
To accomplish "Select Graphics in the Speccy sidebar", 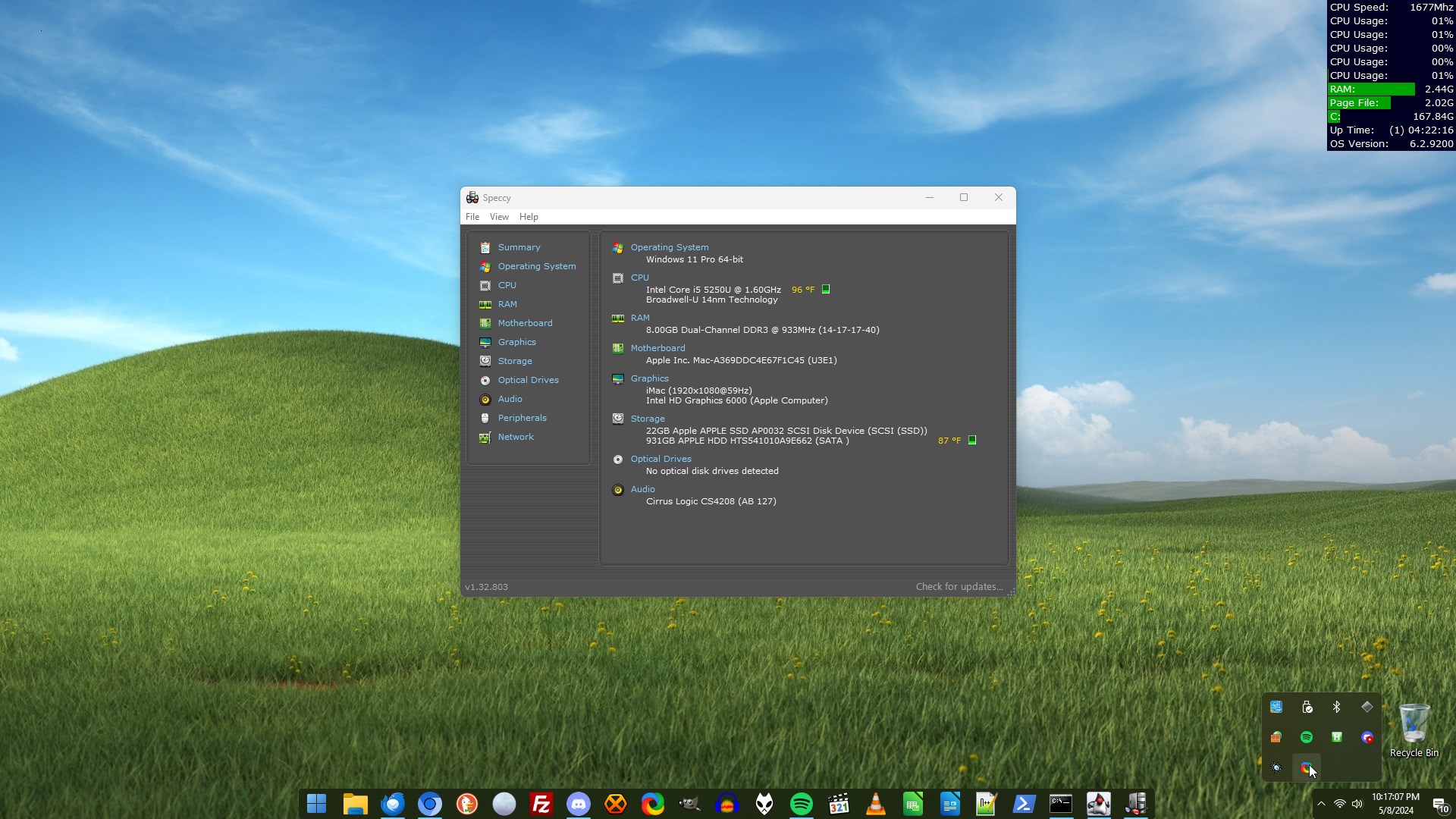I will coord(516,342).
